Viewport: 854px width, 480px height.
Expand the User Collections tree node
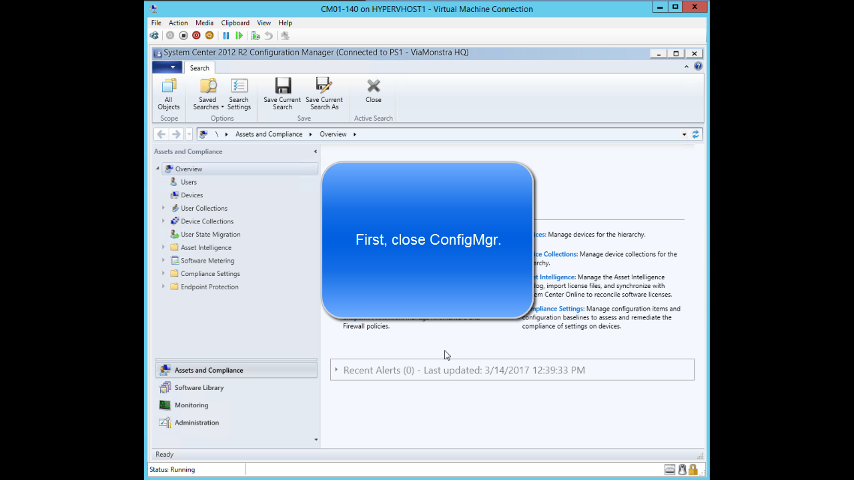[x=163, y=208]
